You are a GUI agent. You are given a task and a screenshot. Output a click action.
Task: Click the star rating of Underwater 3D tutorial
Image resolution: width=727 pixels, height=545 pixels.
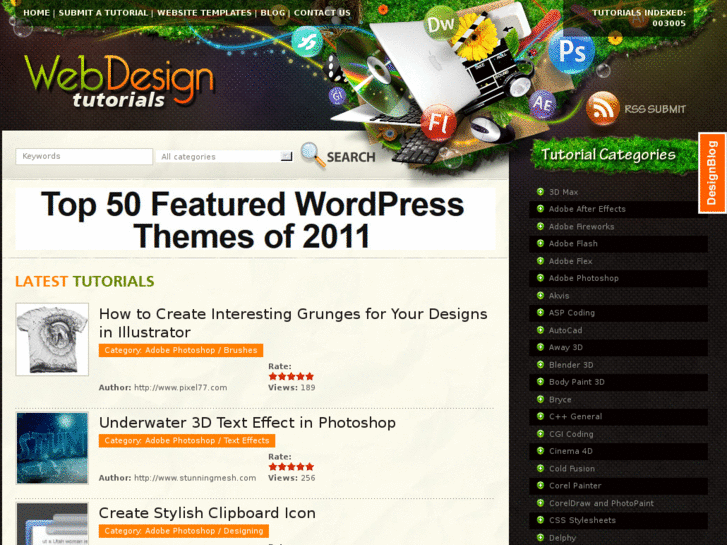coord(291,467)
